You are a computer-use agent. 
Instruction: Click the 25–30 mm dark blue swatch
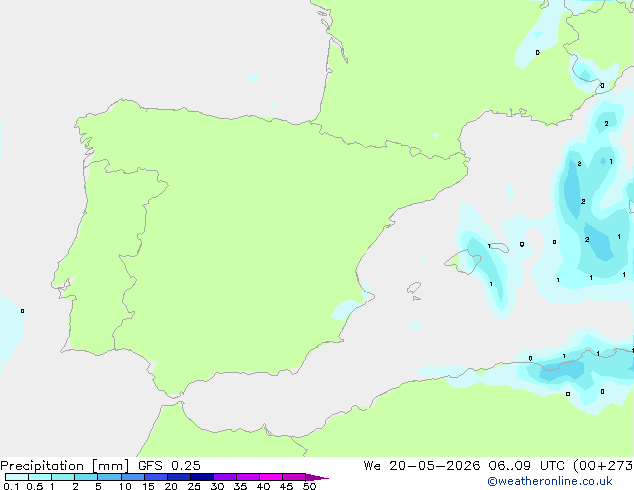(x=202, y=477)
